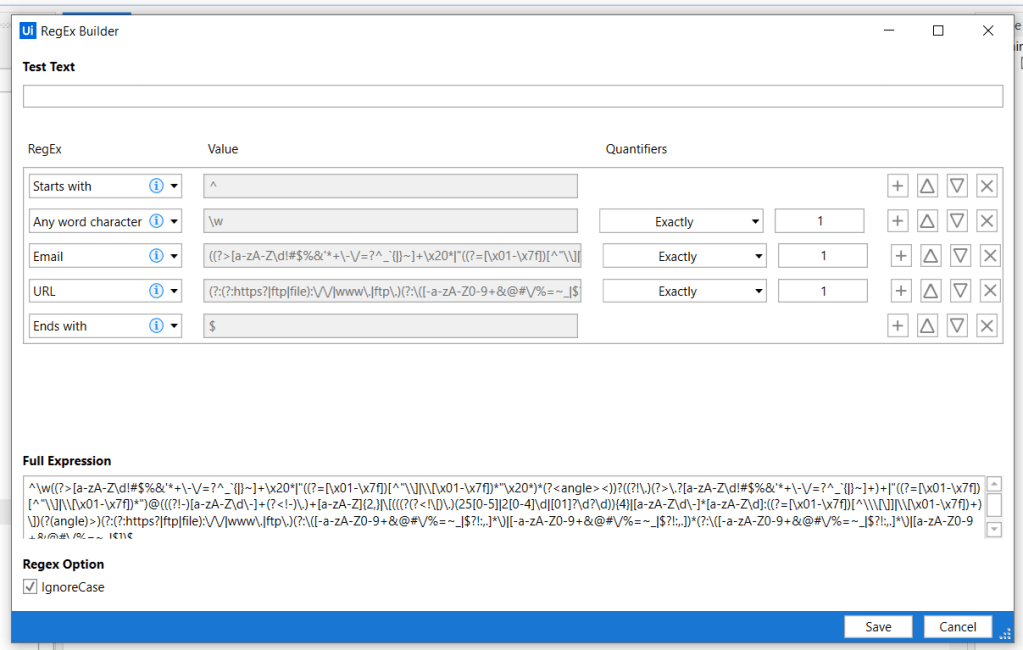Move the Any word character row down
Screen dimensions: 1023x650
[957, 221]
